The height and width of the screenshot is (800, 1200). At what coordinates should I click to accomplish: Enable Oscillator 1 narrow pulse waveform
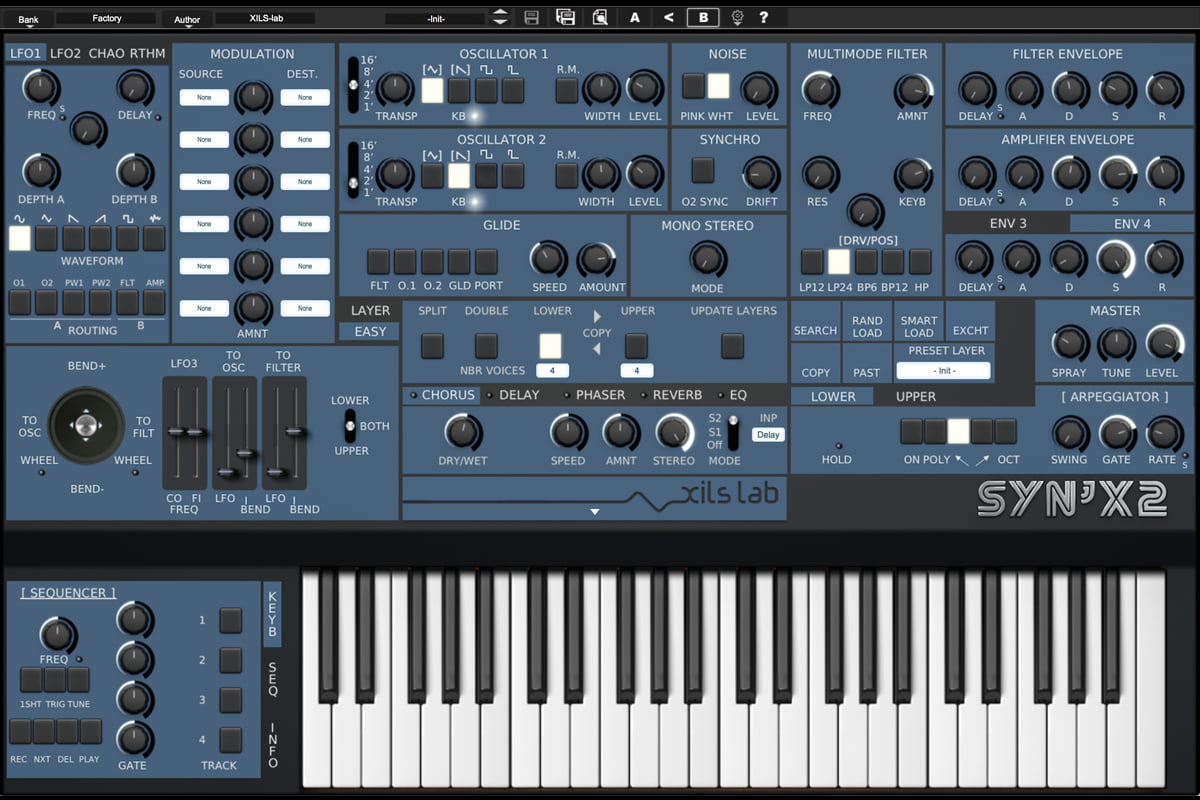[x=513, y=91]
